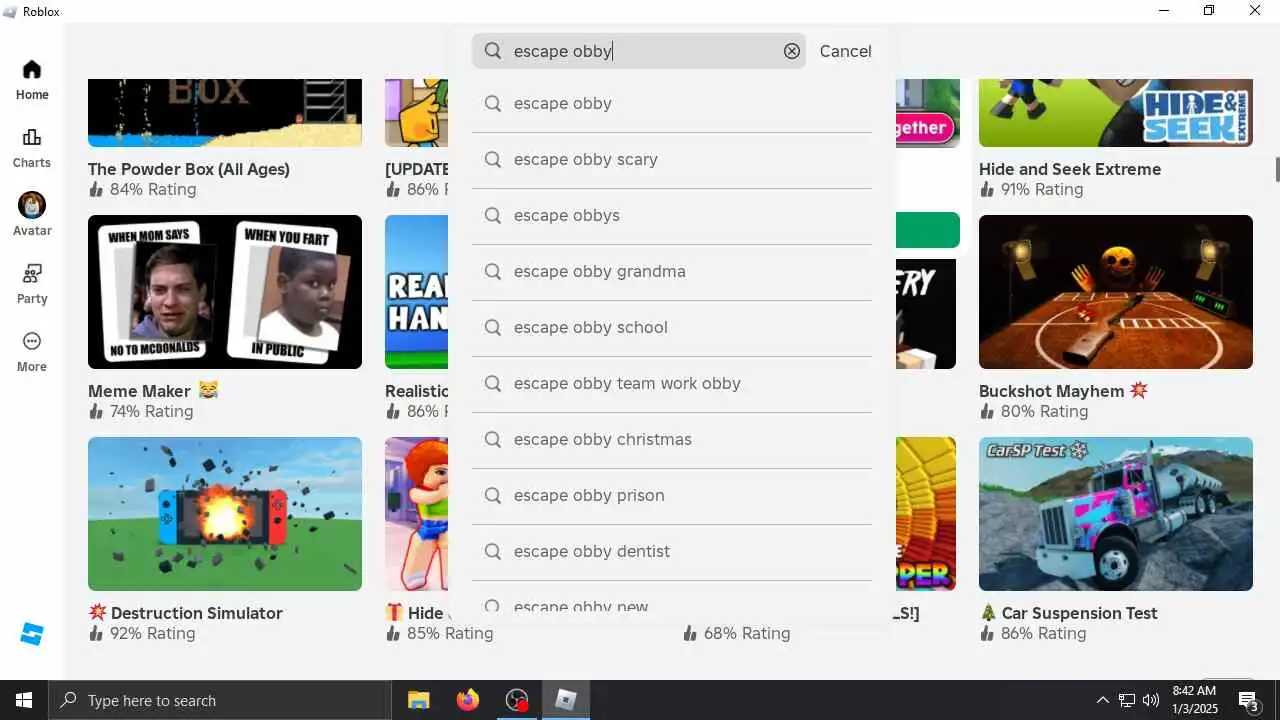Click the 68% Rating text
The image size is (1280, 720).
[747, 633]
